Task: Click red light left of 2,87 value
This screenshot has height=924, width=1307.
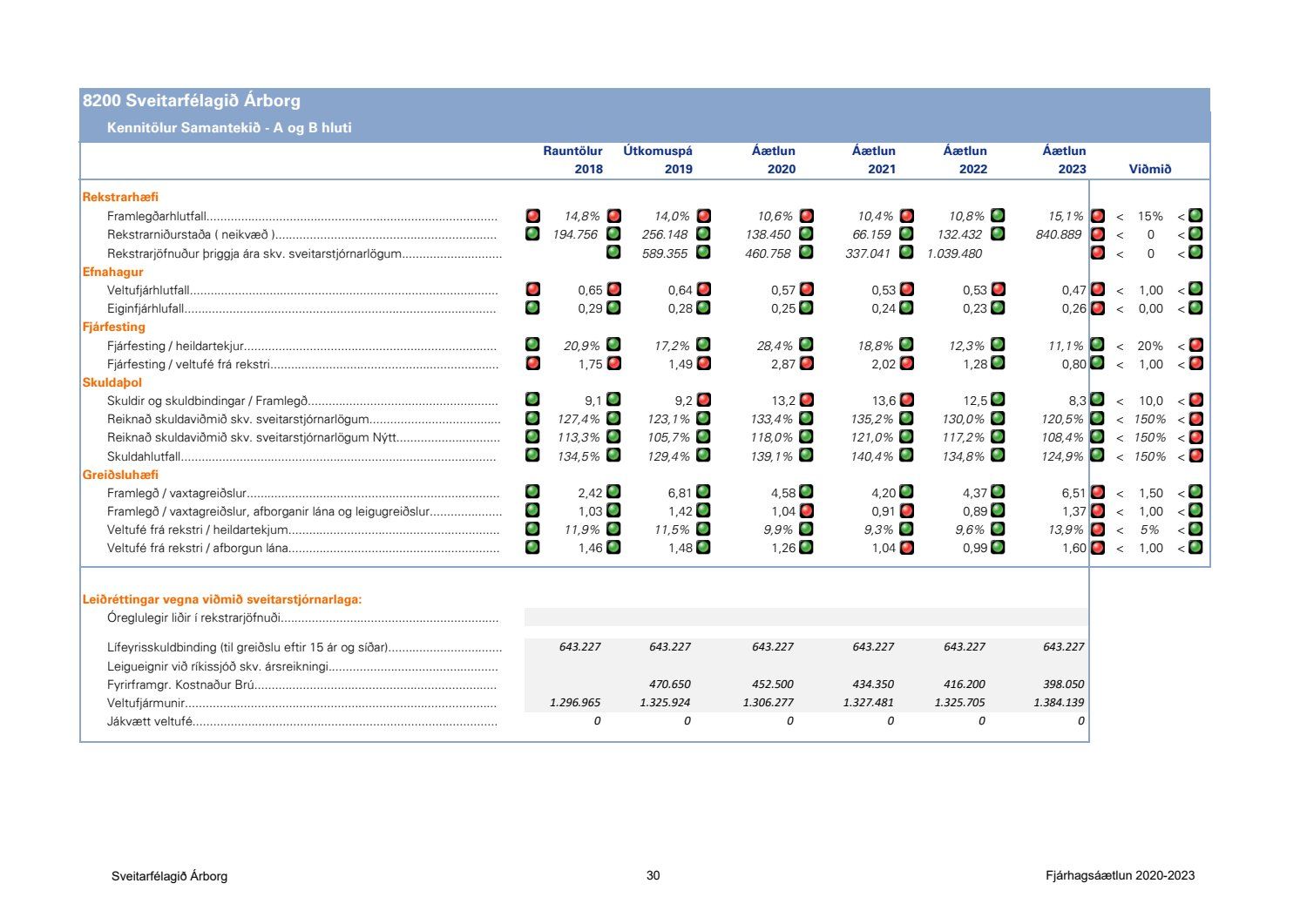Action: tap(703, 363)
